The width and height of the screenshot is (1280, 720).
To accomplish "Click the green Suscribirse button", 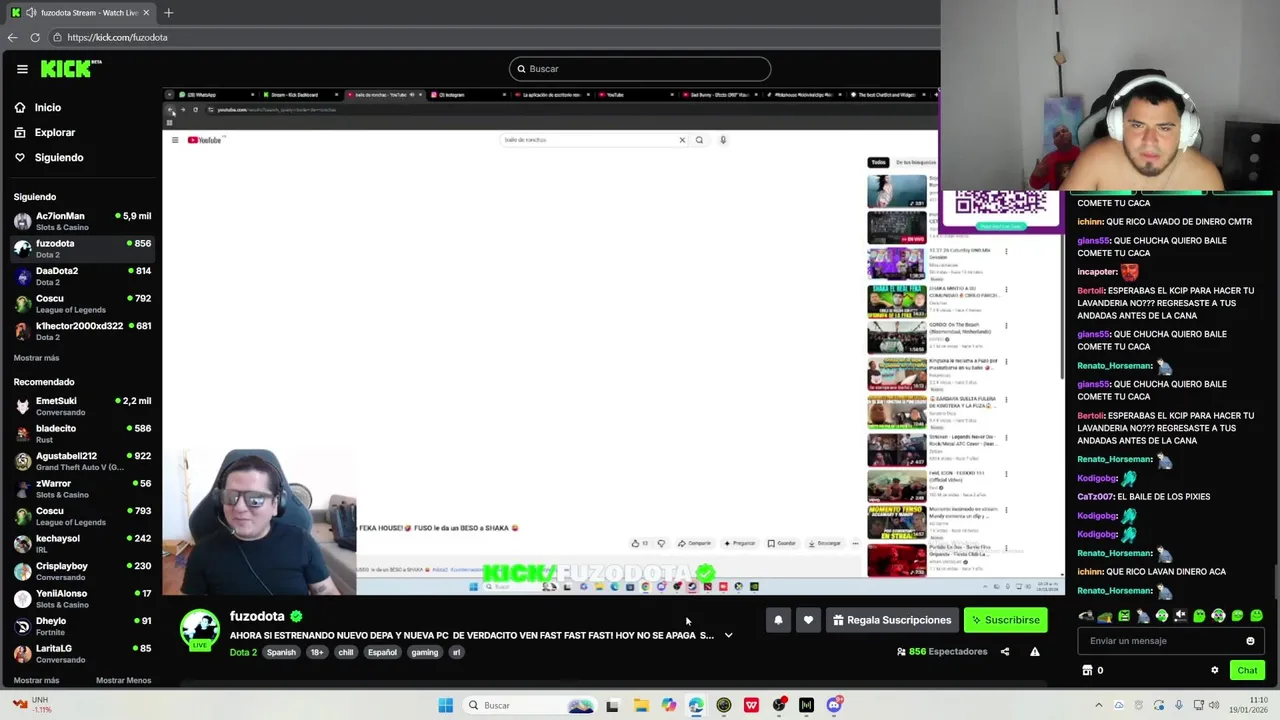I will pos(1005,620).
